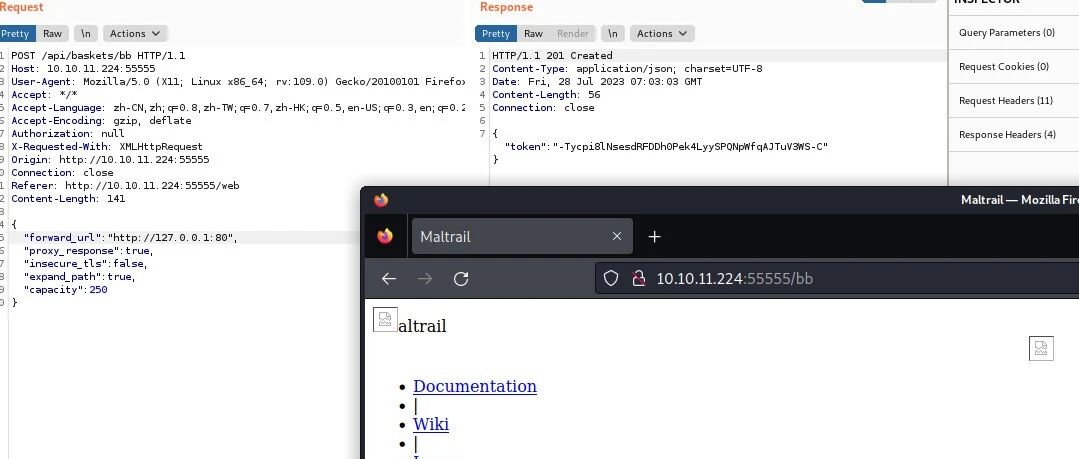Open Actions dropdown in Response panel
Viewport: 1079px width, 459px height.
(x=662, y=33)
